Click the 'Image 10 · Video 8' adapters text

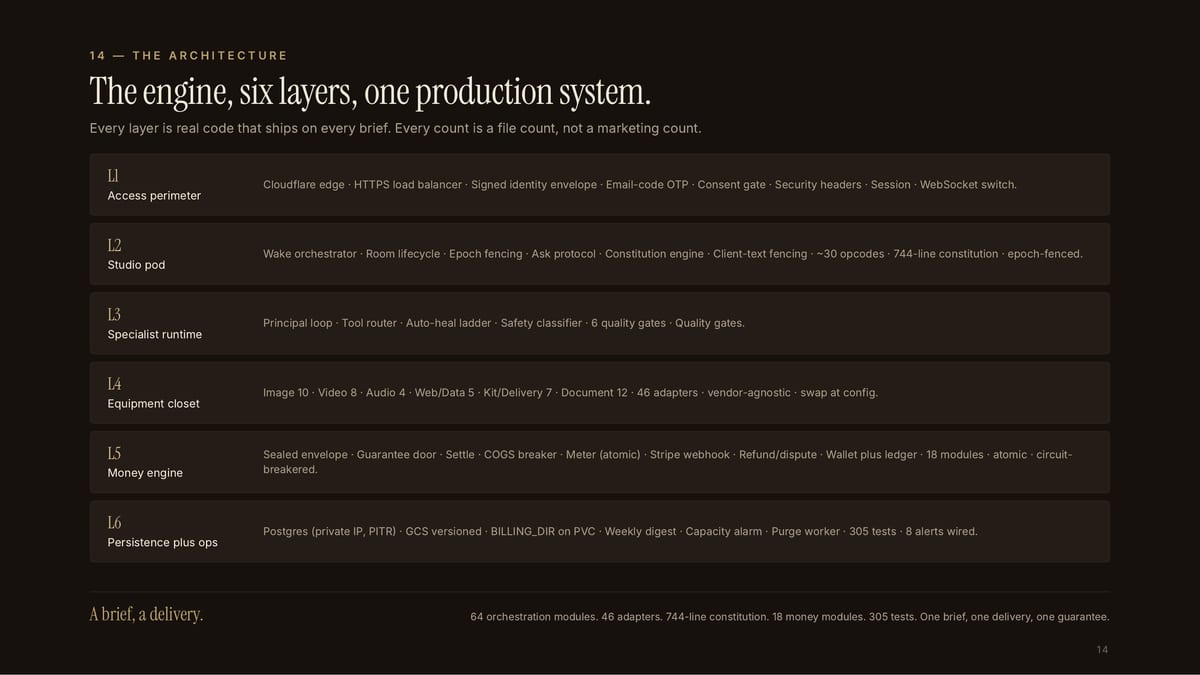click(310, 392)
